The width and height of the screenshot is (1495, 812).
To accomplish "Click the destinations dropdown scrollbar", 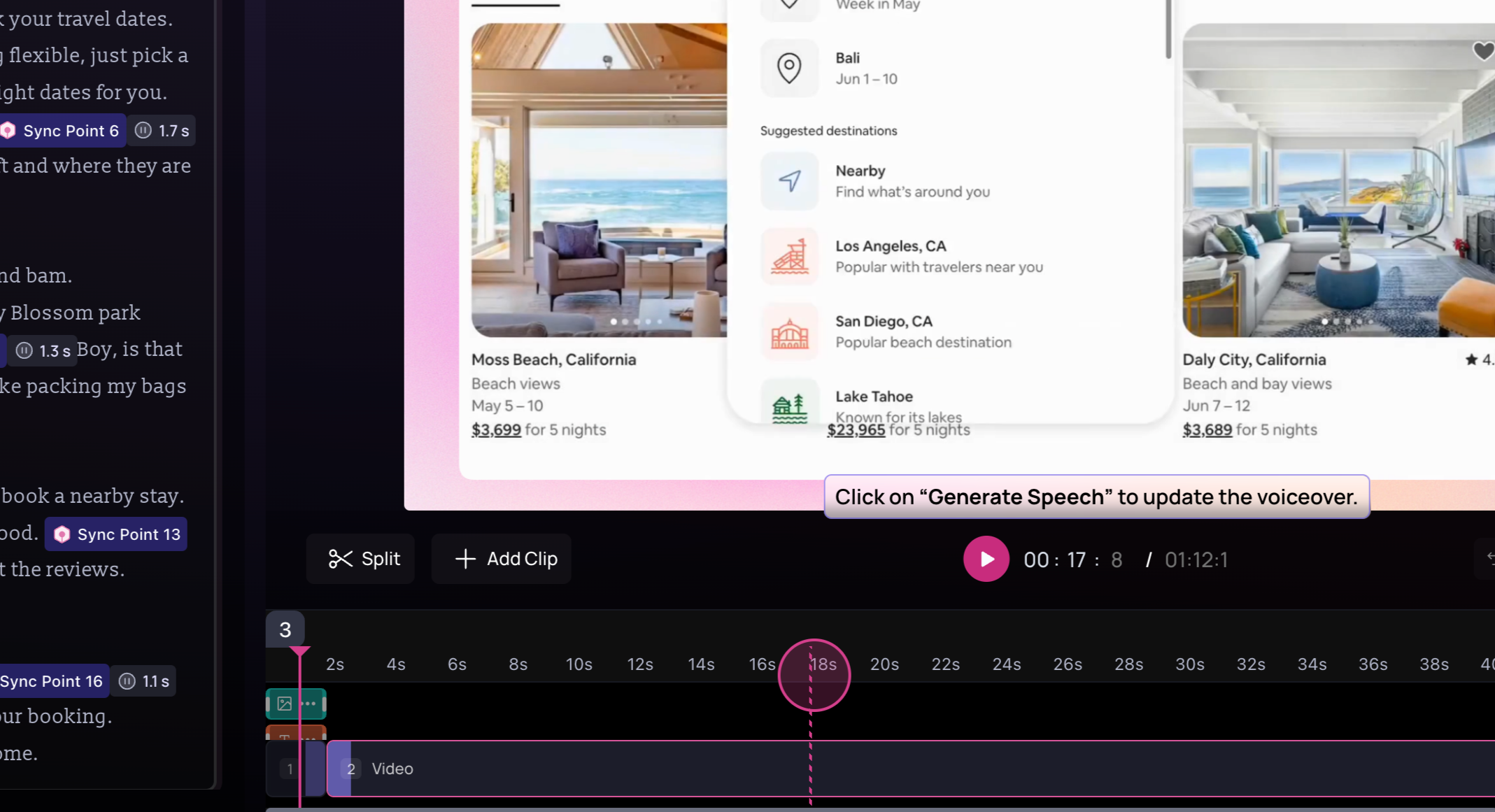I will click(1168, 28).
